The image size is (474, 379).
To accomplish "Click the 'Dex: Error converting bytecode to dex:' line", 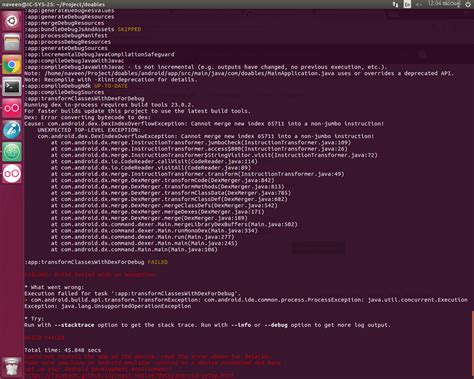I will [87, 117].
